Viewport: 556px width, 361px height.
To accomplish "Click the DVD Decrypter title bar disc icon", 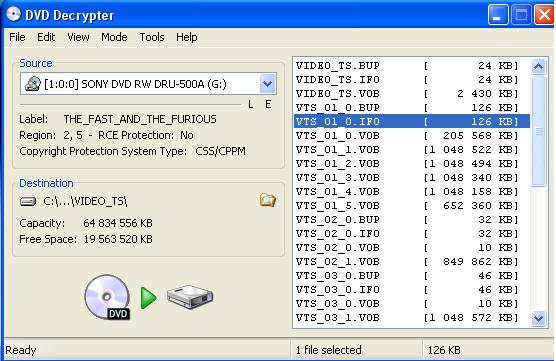I will tap(14, 15).
